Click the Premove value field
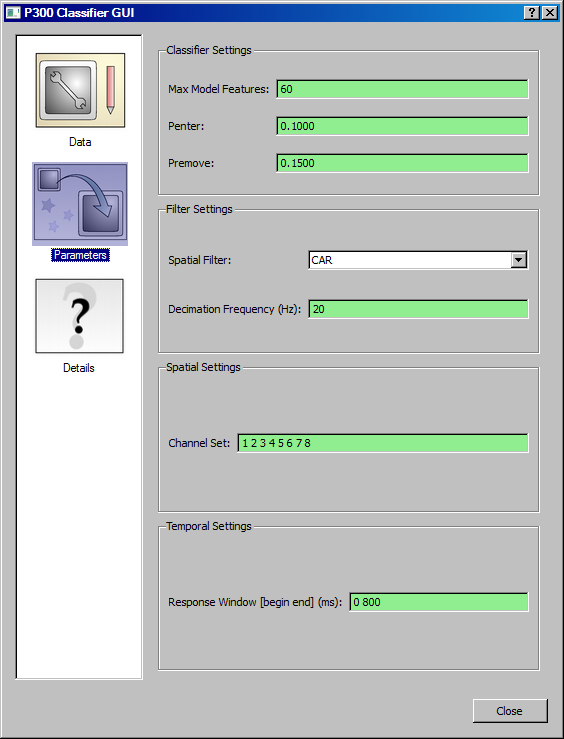564x739 pixels. click(x=402, y=163)
